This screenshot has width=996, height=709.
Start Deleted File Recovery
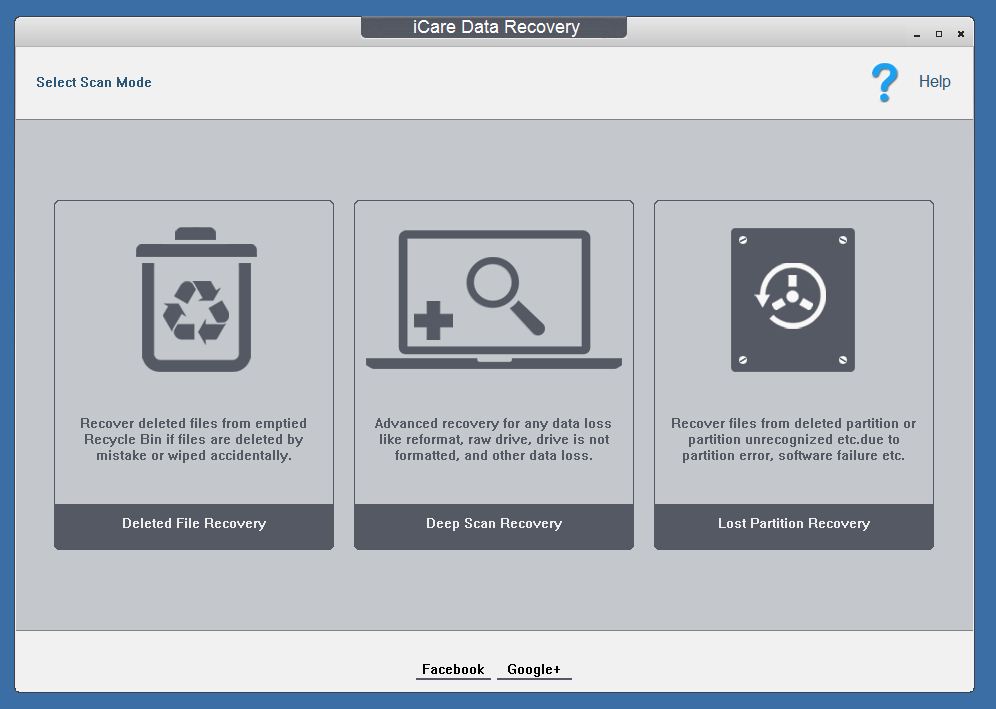194,527
